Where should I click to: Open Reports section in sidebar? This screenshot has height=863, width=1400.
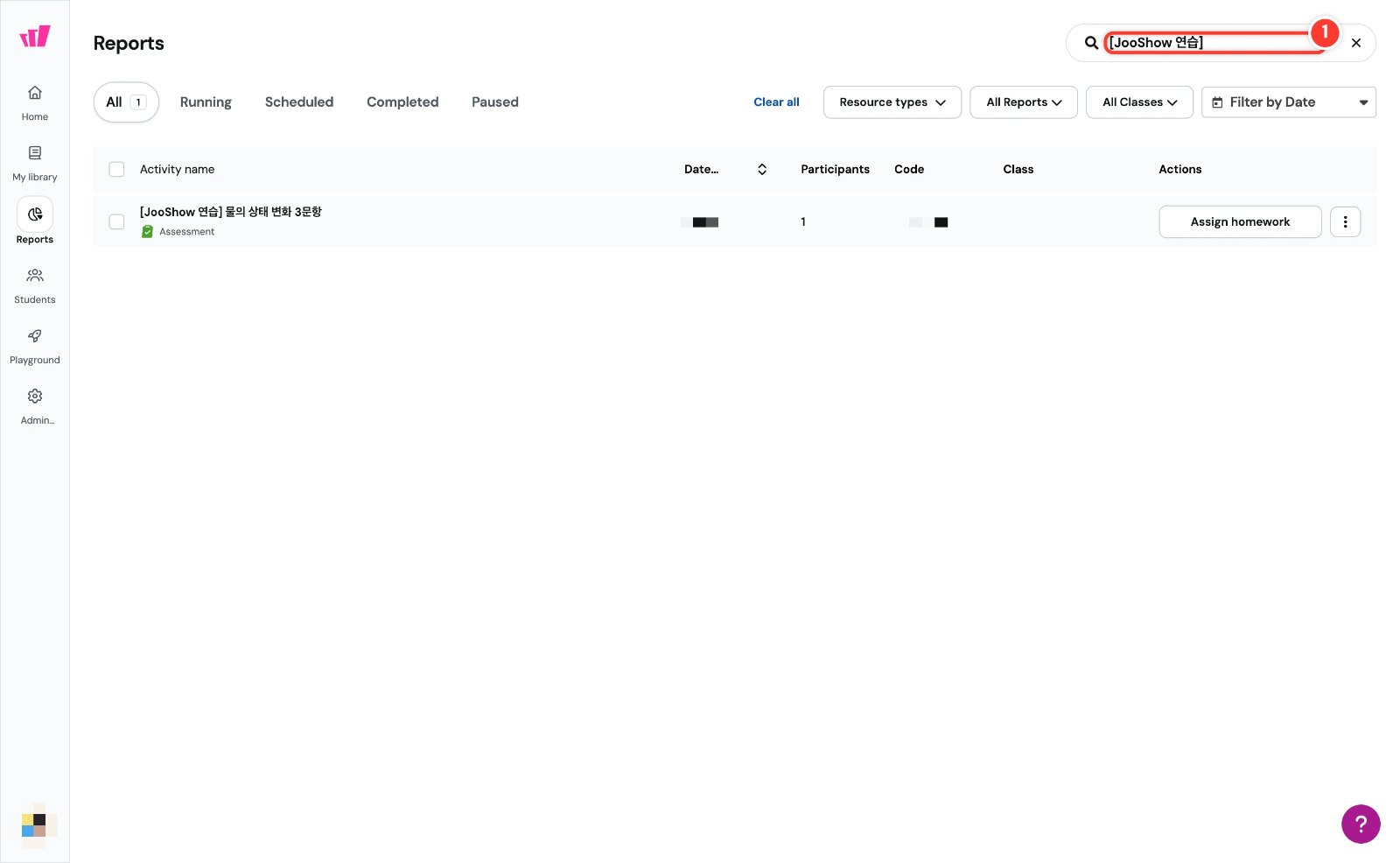[35, 222]
